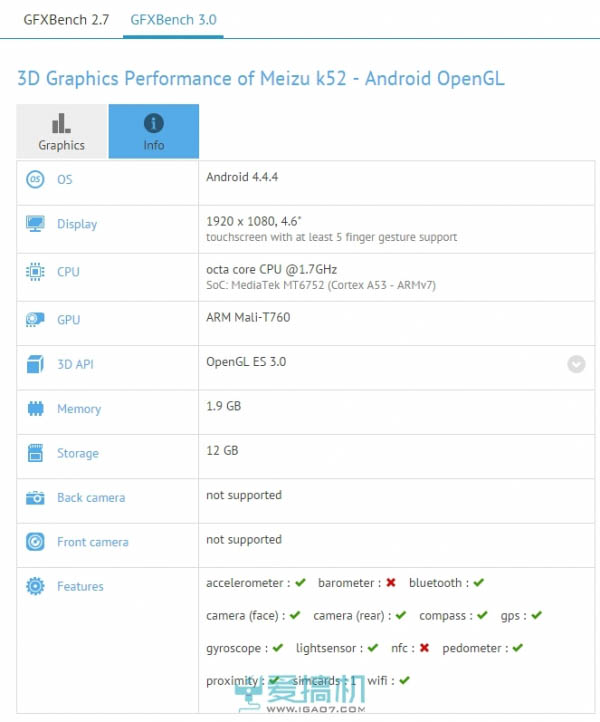The image size is (600, 722).
Task: Click the CPU chip icon
Action: 36,271
